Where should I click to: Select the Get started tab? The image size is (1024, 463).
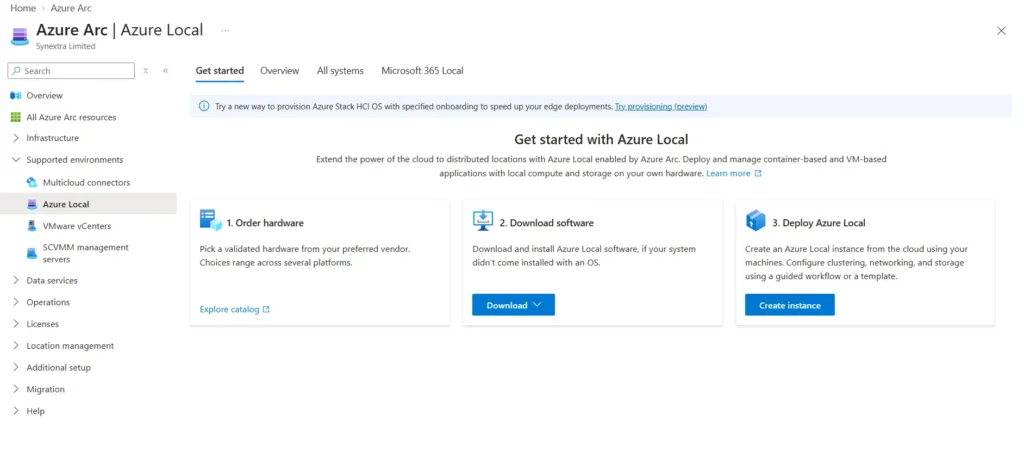tap(219, 71)
